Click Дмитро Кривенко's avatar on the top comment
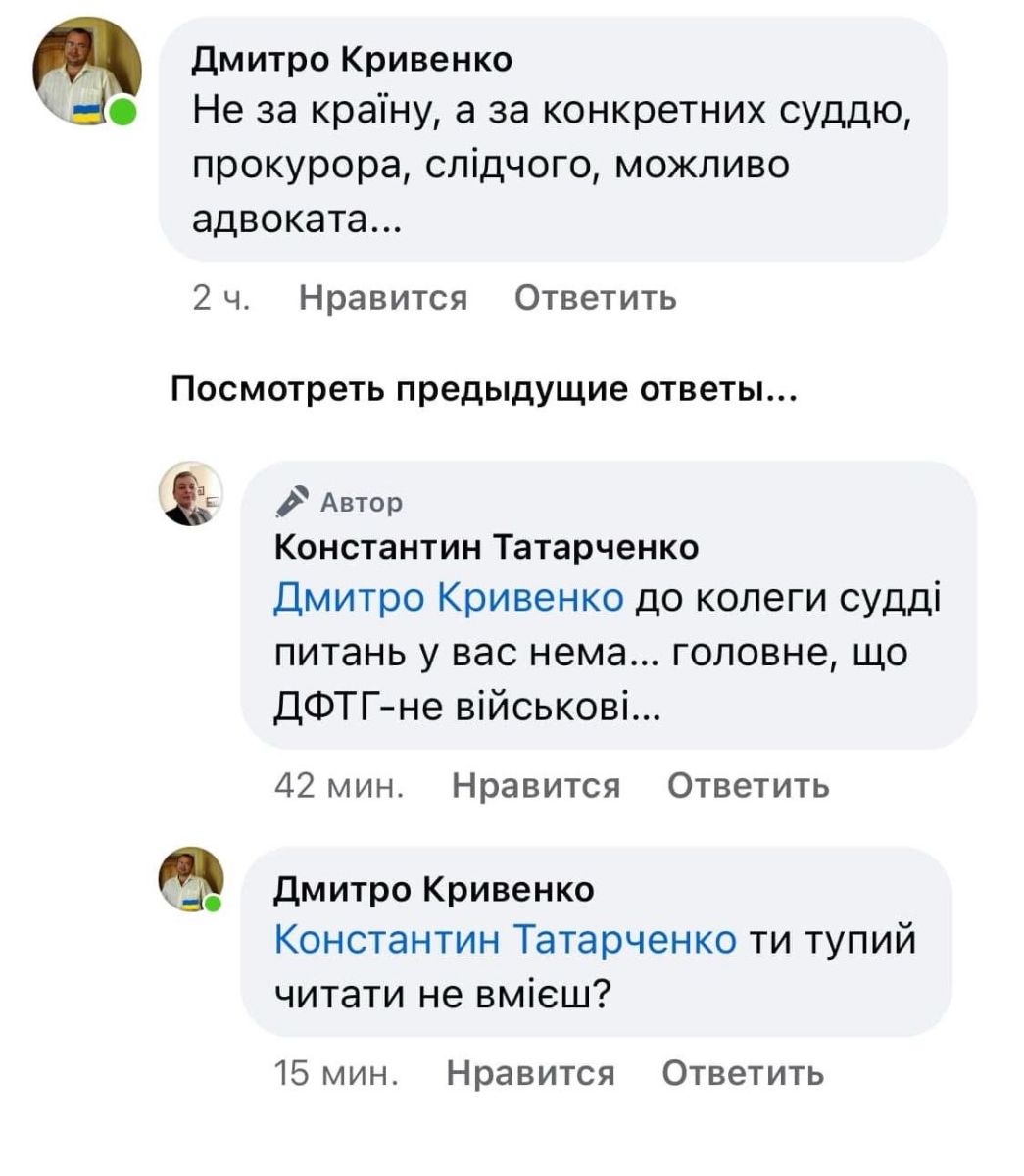Viewport: 1024px width, 1176px height. point(81,73)
